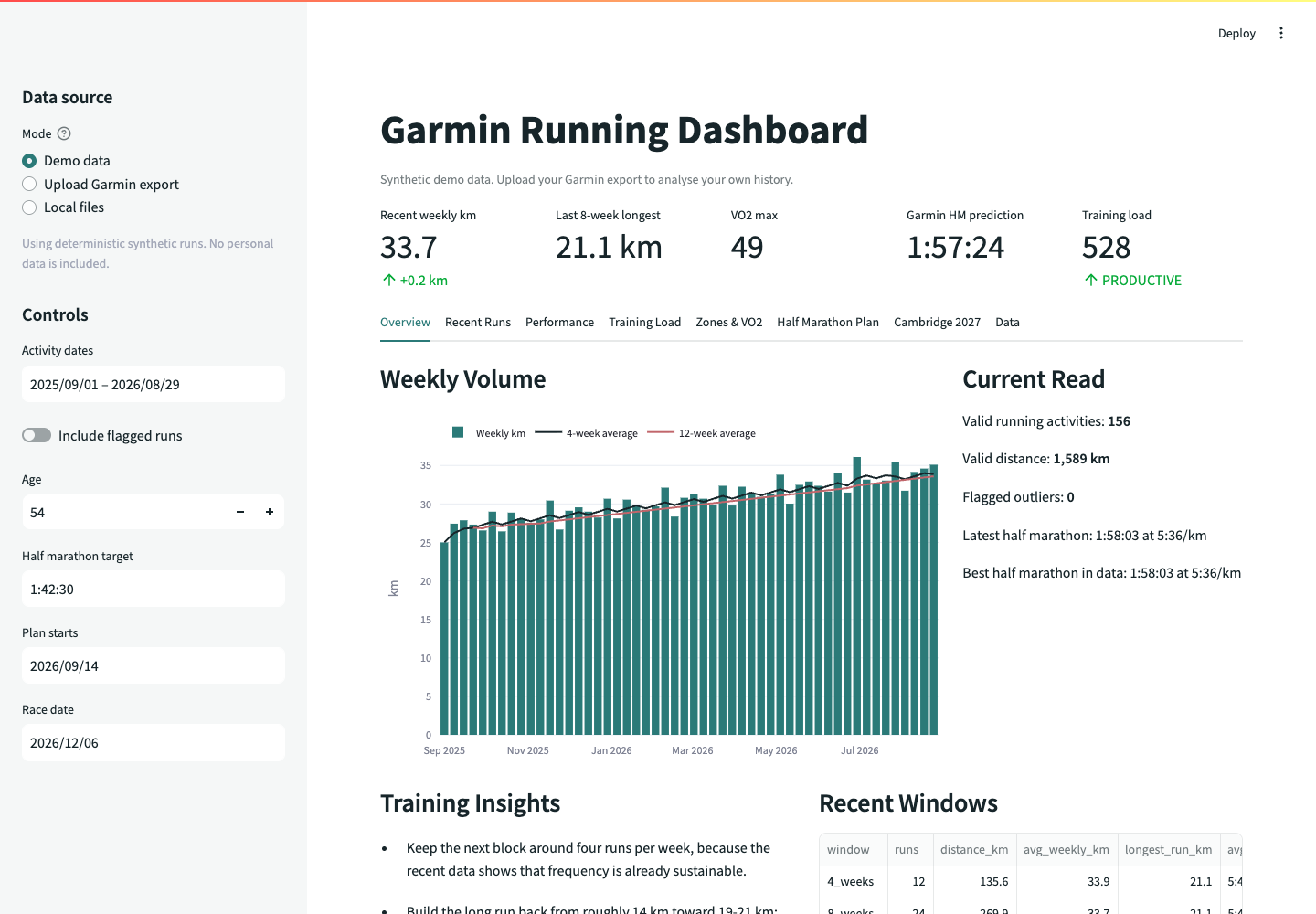Click the 4_weeks row cell
Image resolution: width=1316 pixels, height=914 pixels.
coord(854,881)
